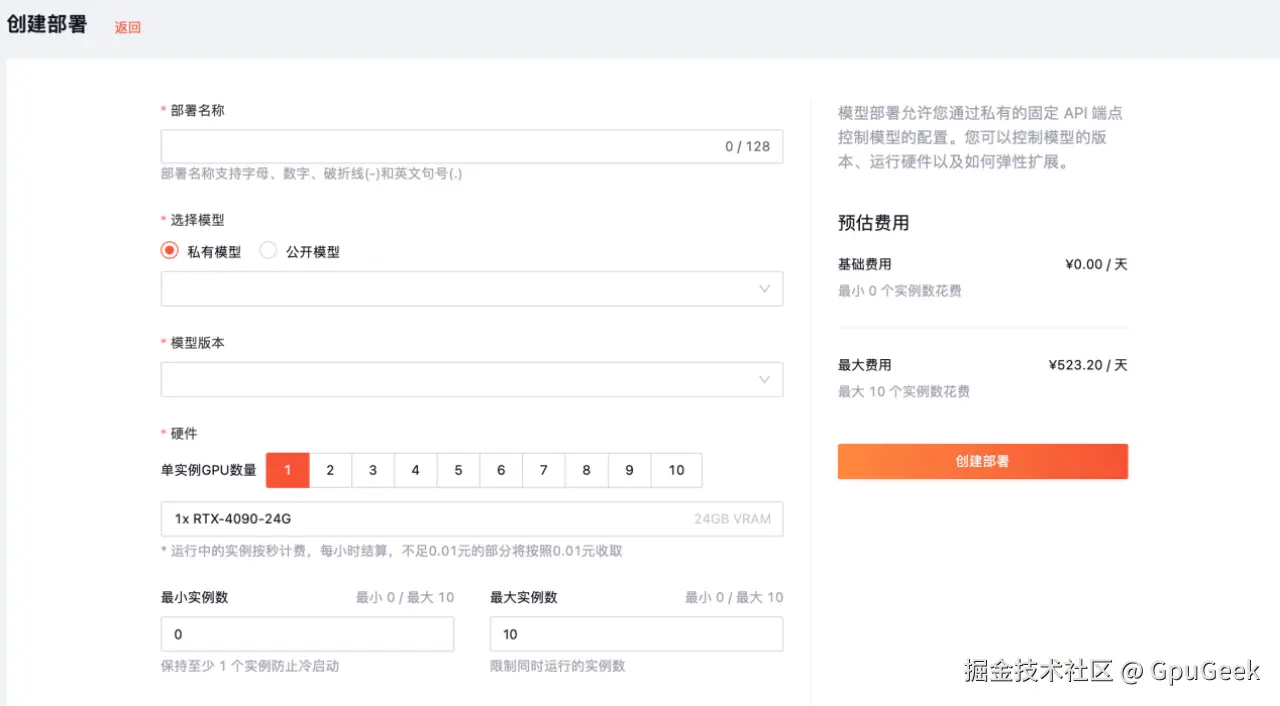Click the 最大实例数 input field
This screenshot has width=1280, height=706.
[636, 634]
